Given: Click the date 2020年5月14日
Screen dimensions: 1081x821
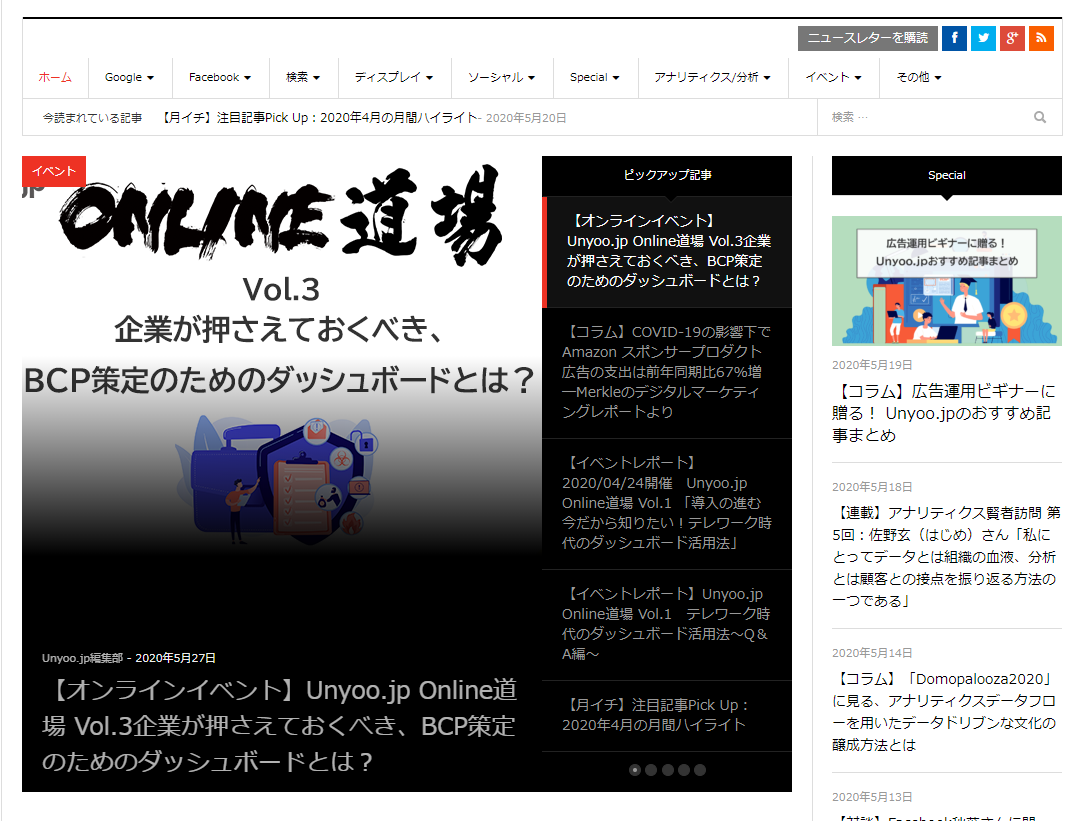Looking at the screenshot, I should pyautogui.click(x=872, y=653).
